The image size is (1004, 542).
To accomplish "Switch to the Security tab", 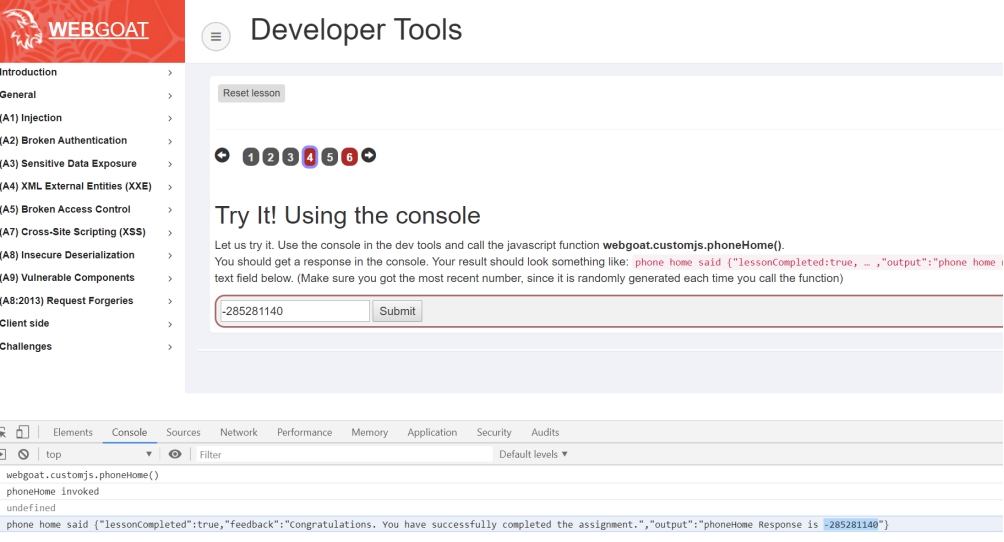I will coord(494,432).
